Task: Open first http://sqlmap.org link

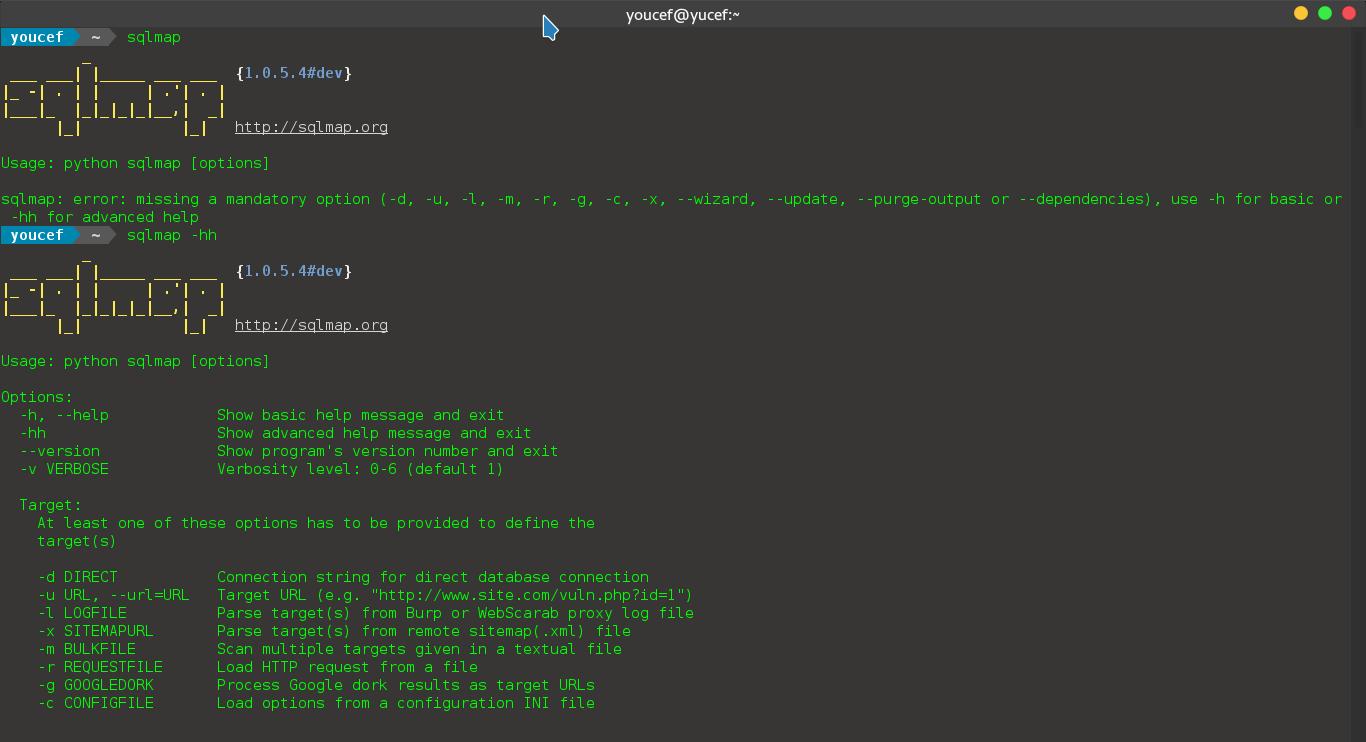Action: (311, 127)
